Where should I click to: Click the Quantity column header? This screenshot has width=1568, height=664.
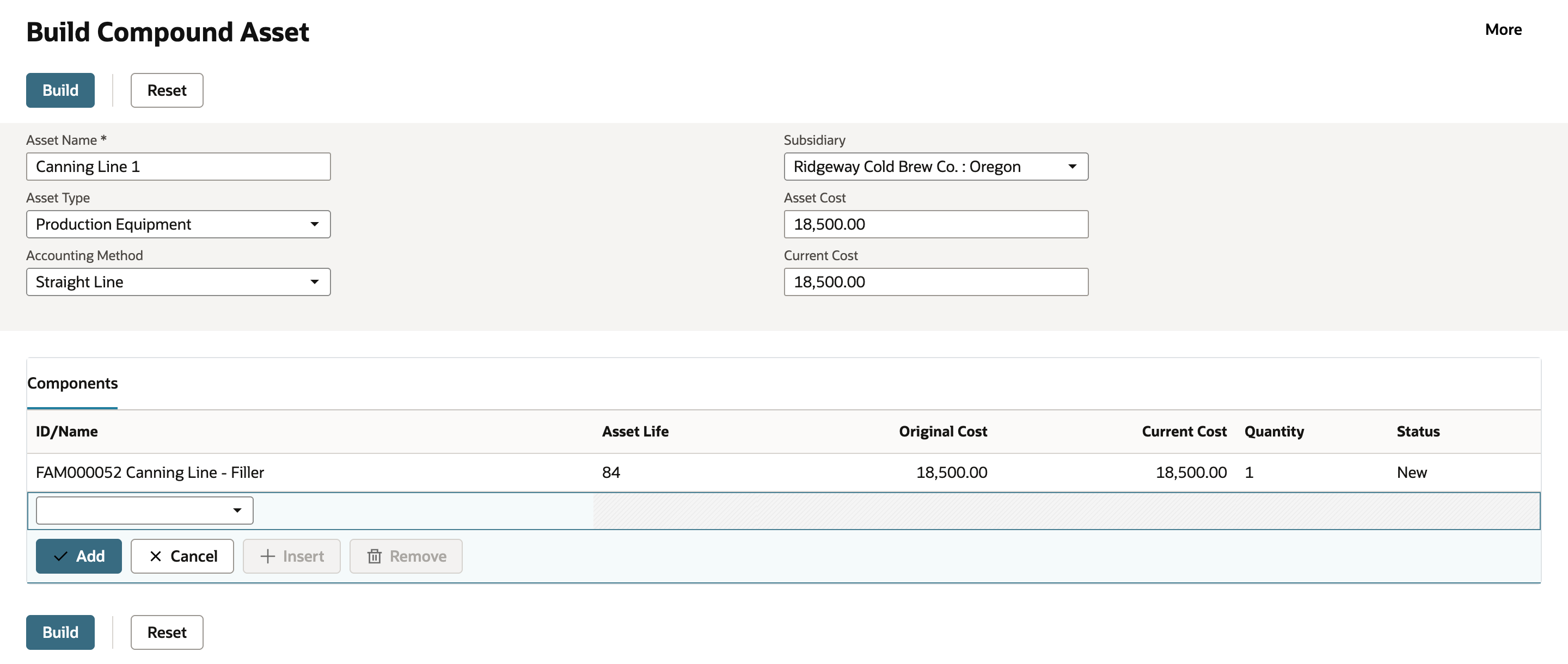pos(1274,431)
